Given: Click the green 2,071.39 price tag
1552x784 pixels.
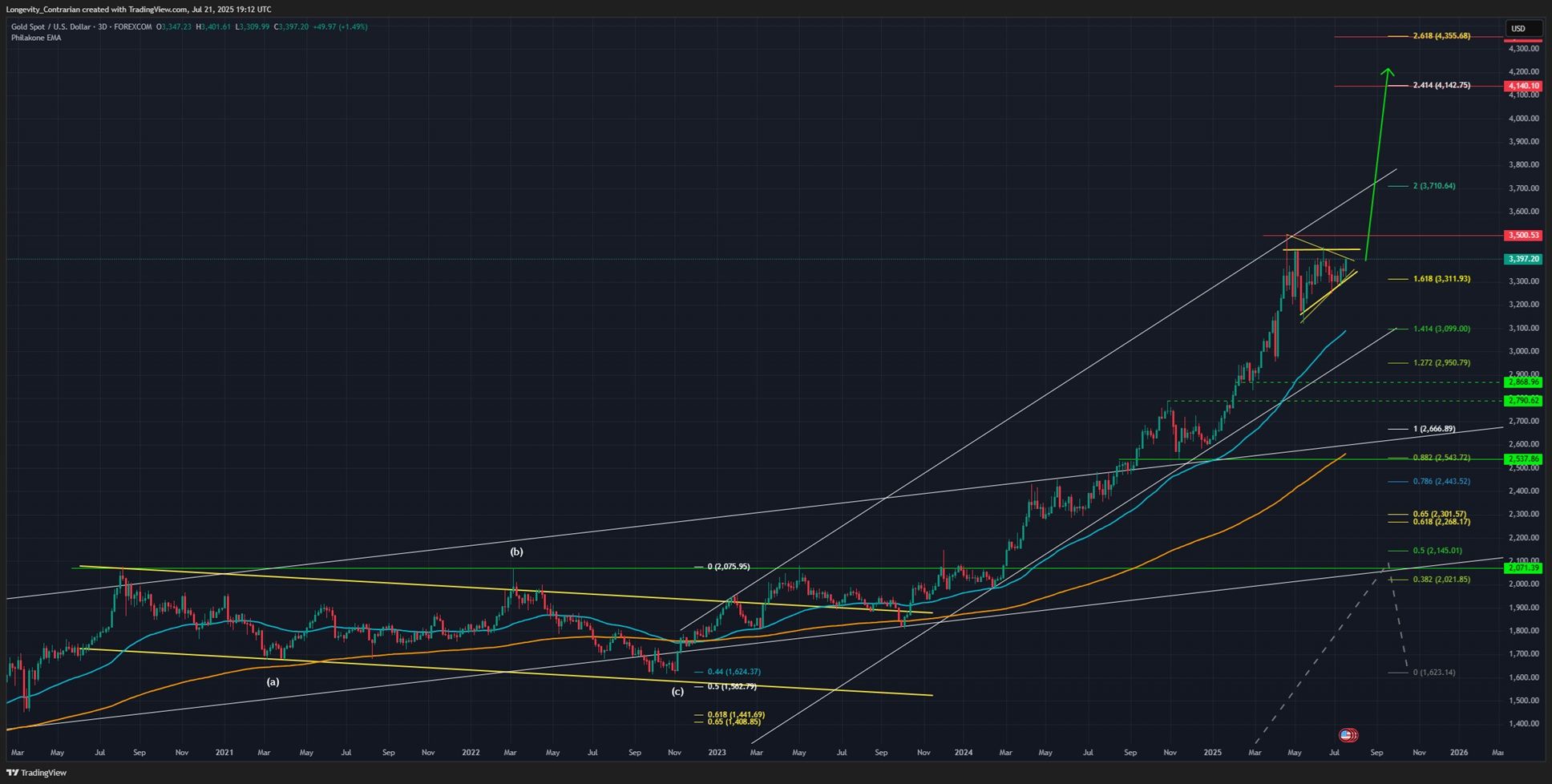Looking at the screenshot, I should (x=1523, y=568).
